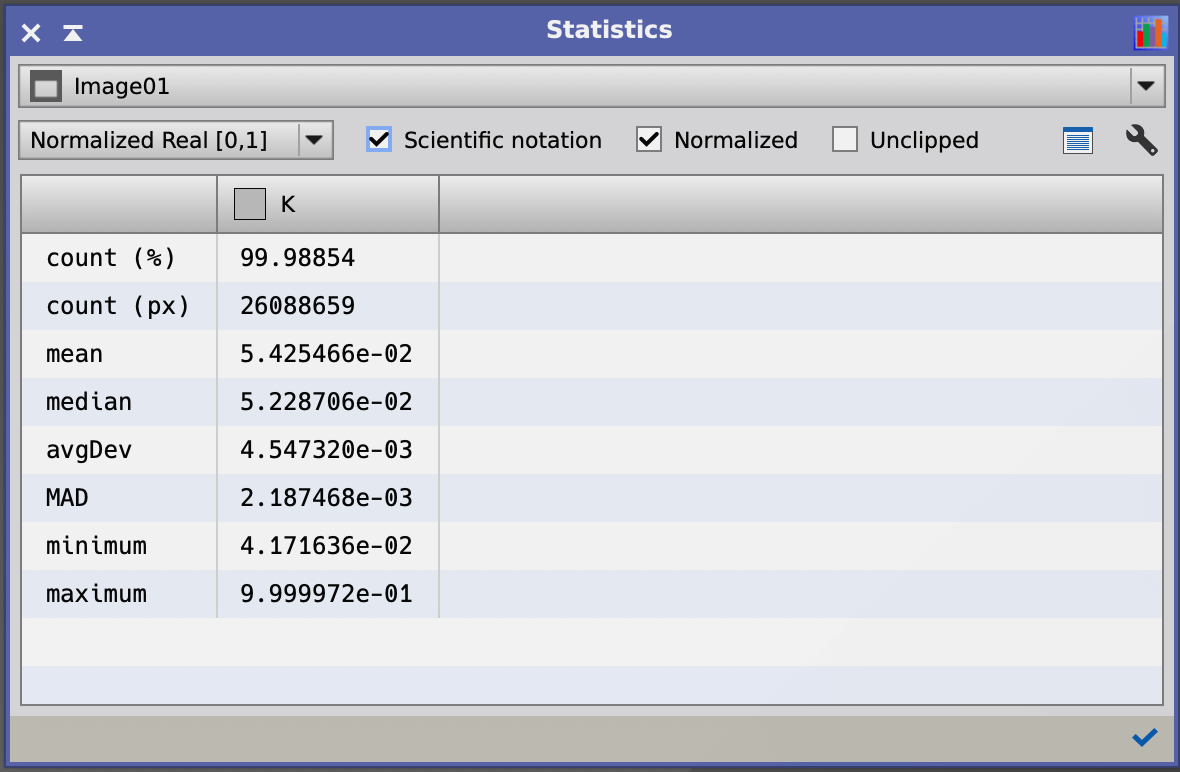The height and width of the screenshot is (772, 1180).
Task: Click the Statistics histogram icon in title bar
Action: pyautogui.click(x=1150, y=33)
